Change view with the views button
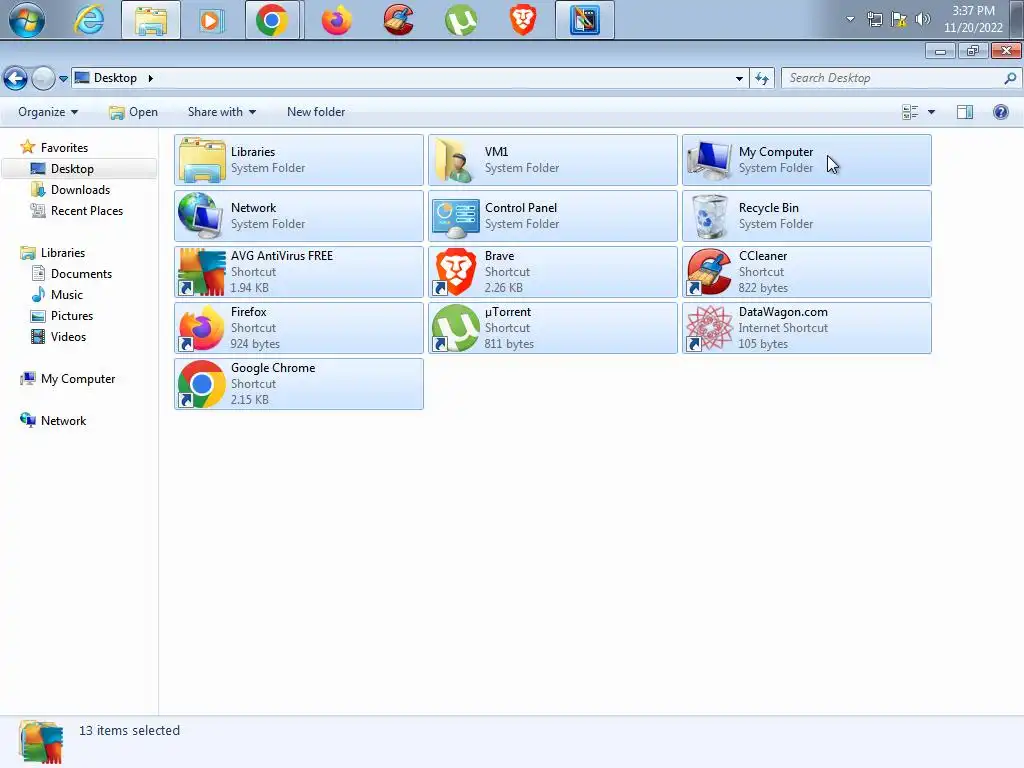 (910, 112)
